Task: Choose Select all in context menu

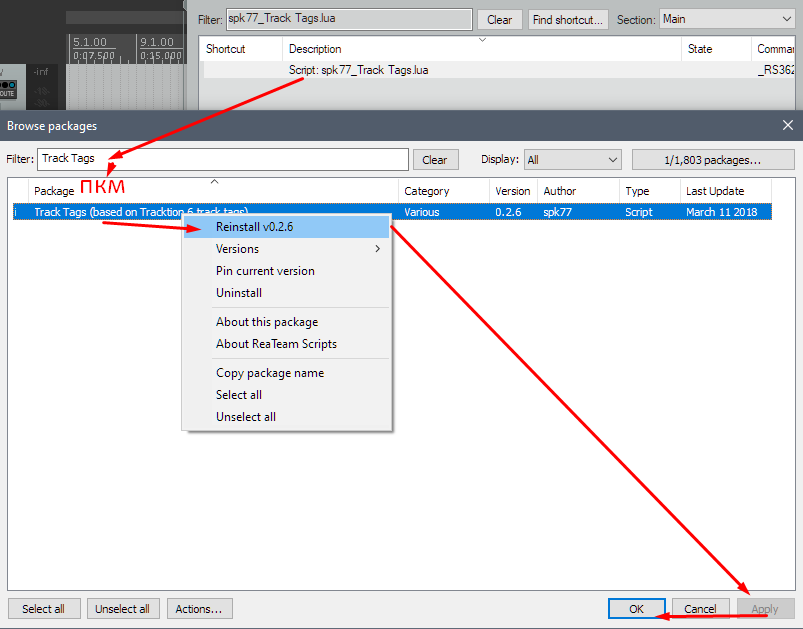Action: pos(287,395)
